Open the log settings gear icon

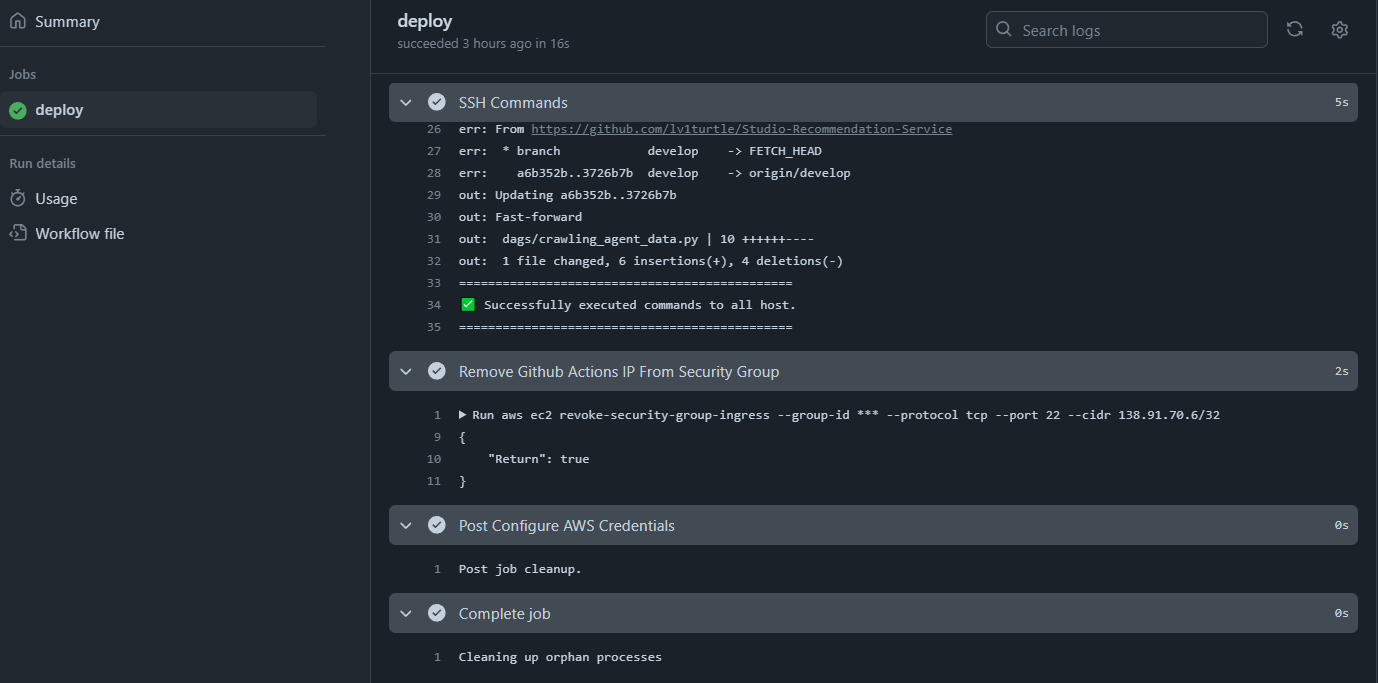(1339, 29)
